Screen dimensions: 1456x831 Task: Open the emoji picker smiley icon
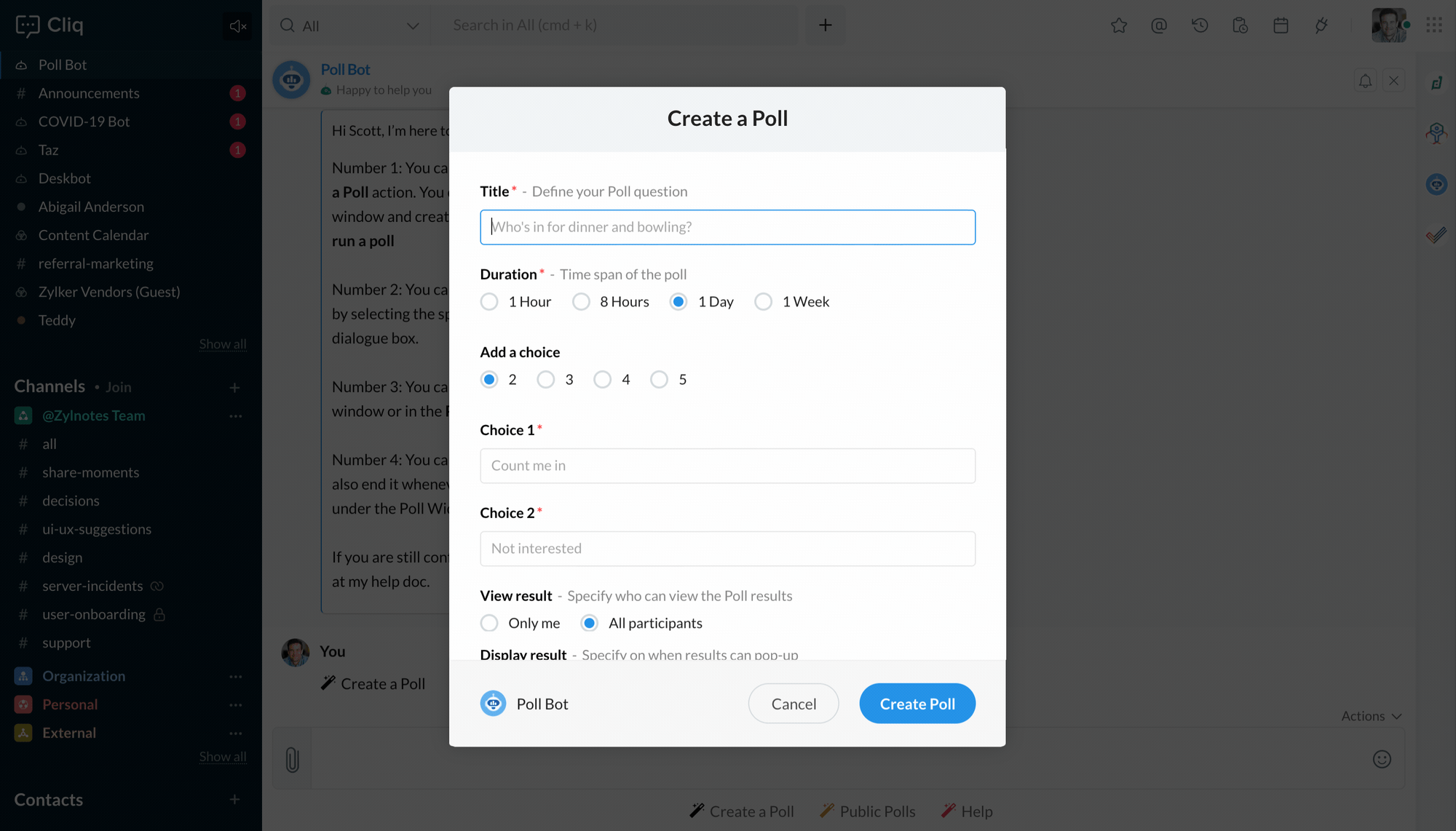click(1382, 760)
